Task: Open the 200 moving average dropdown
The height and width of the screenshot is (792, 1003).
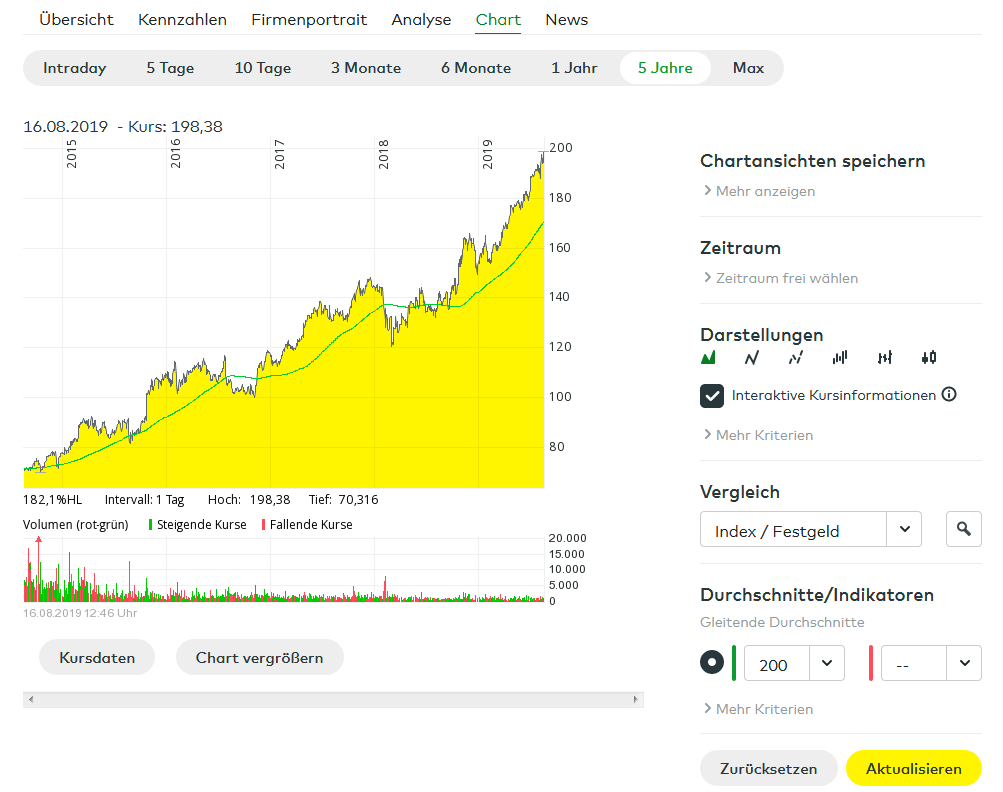Action: [x=827, y=664]
